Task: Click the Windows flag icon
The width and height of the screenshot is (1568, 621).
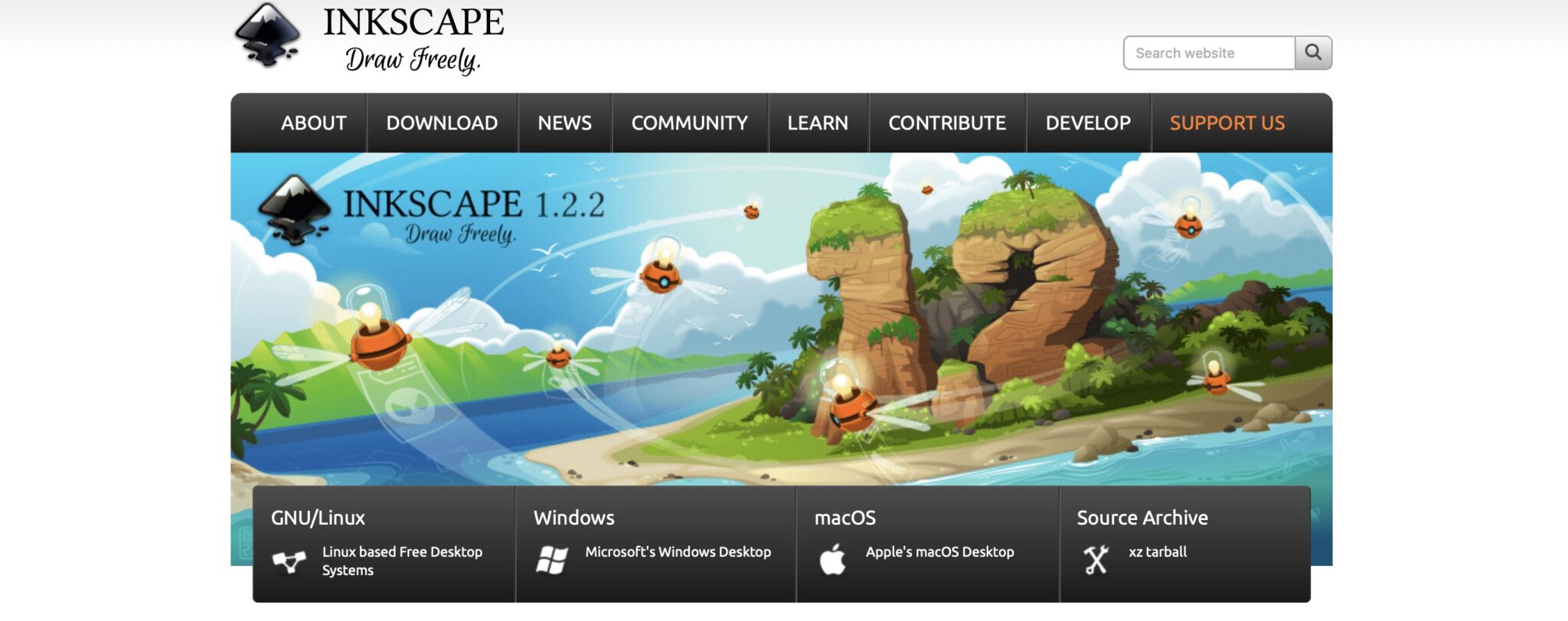Action: (552, 560)
